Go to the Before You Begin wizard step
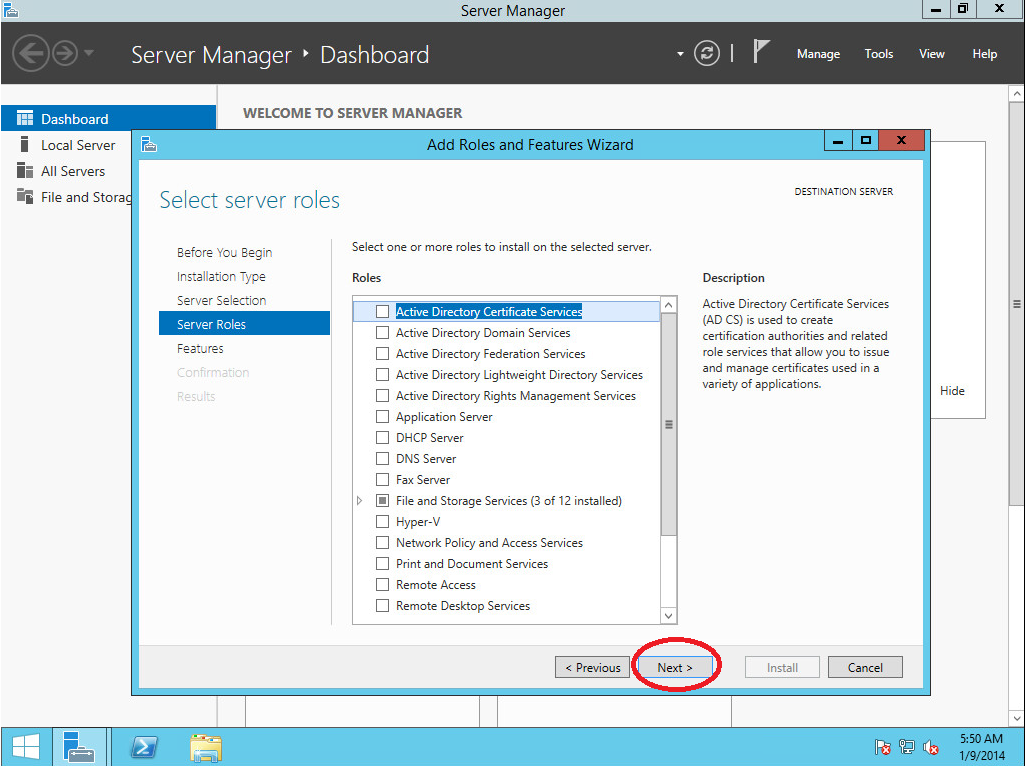This screenshot has width=1025, height=766. 224,252
